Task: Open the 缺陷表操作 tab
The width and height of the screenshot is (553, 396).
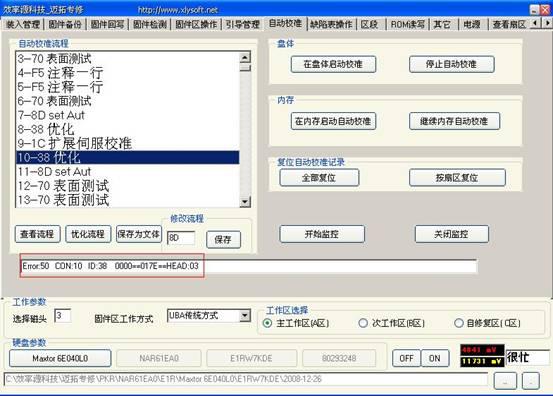Action: (x=331, y=24)
